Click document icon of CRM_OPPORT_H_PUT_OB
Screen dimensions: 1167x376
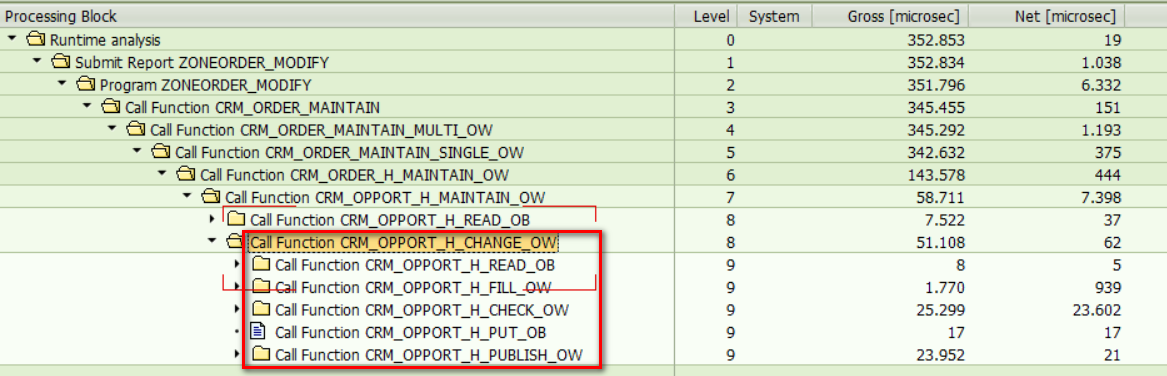(x=258, y=331)
